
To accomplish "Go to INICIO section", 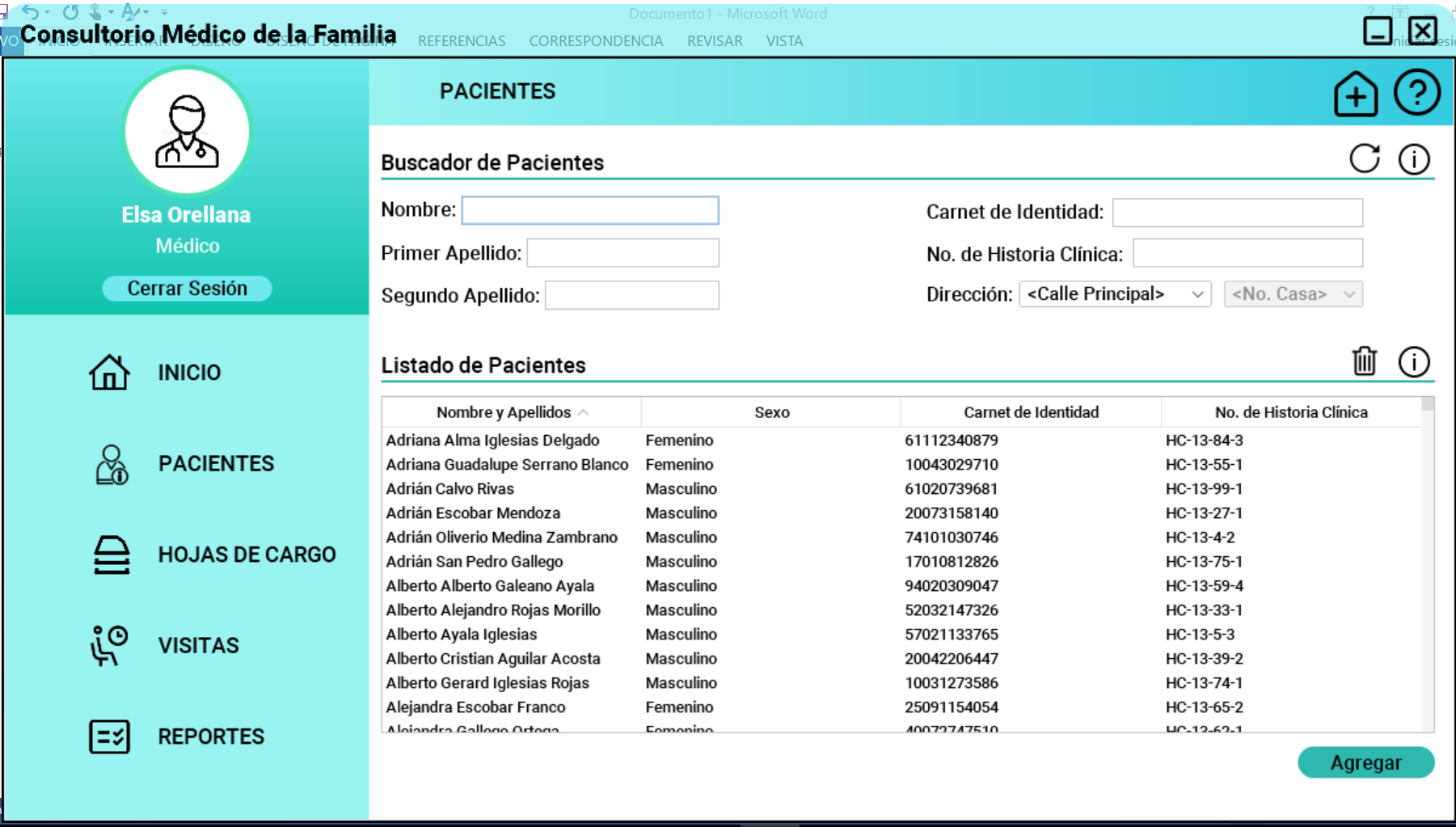I will (189, 373).
